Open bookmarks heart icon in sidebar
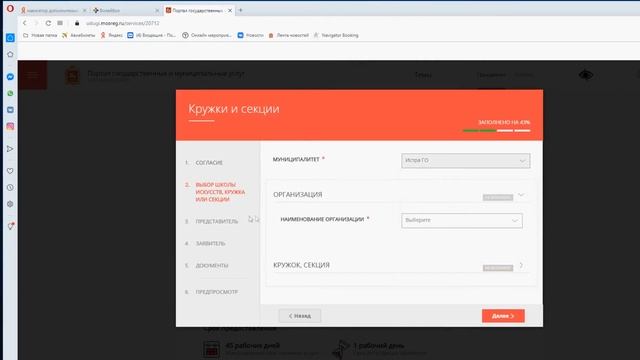The image size is (640, 360). [x=10, y=171]
